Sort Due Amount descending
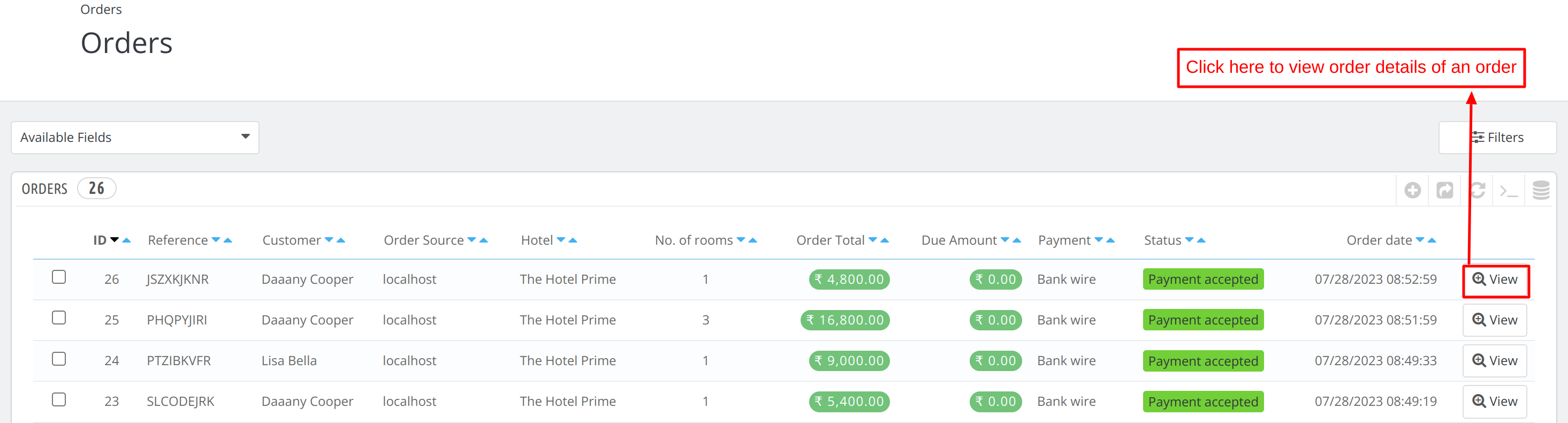Image resolution: width=1568 pixels, height=423 pixels. [x=1005, y=240]
